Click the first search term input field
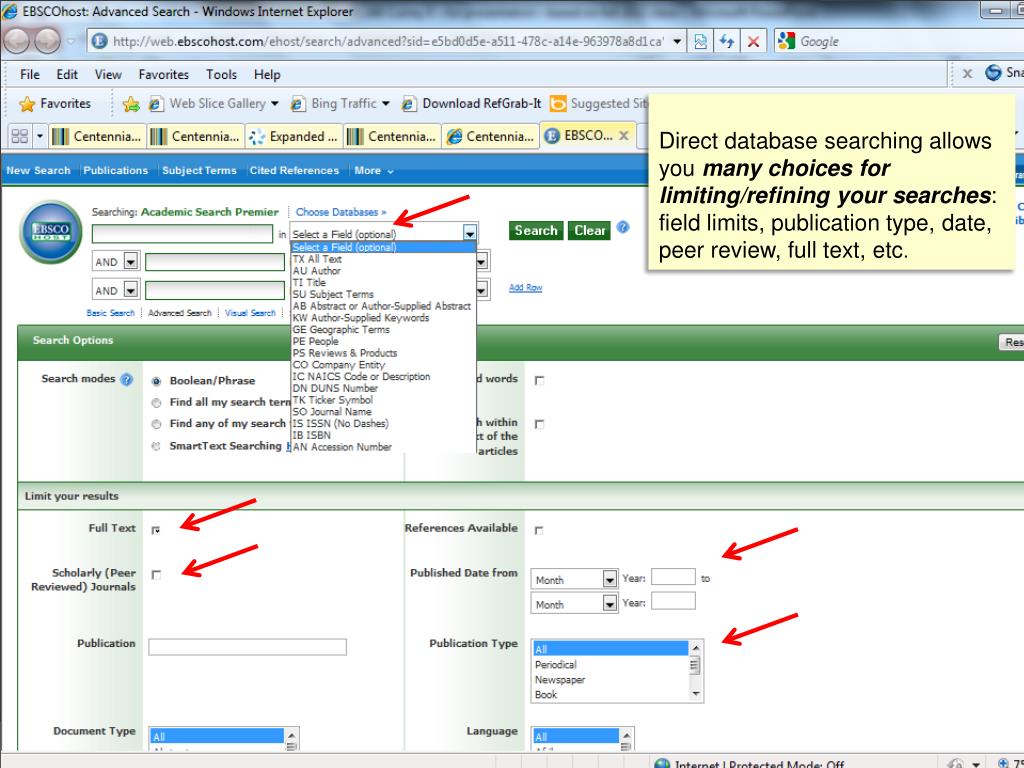The image size is (1024, 768). click(182, 233)
